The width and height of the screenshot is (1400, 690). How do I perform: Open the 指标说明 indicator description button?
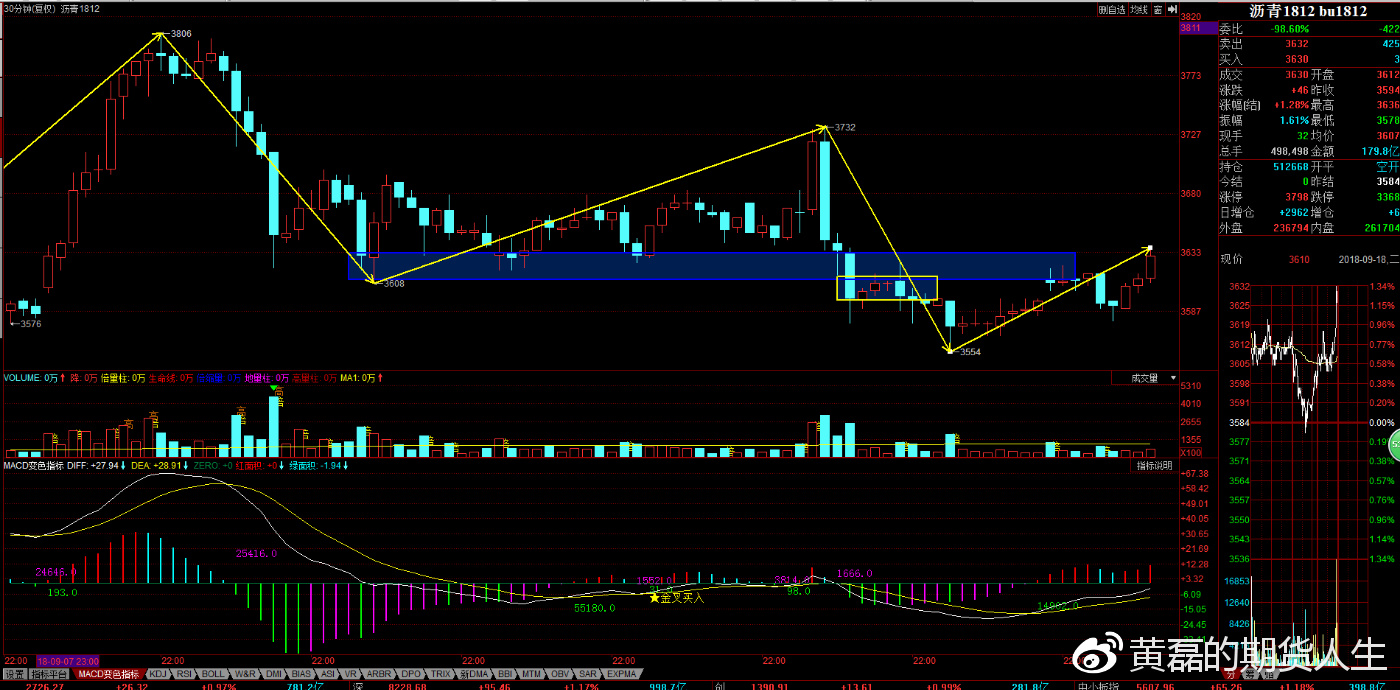1155,466
